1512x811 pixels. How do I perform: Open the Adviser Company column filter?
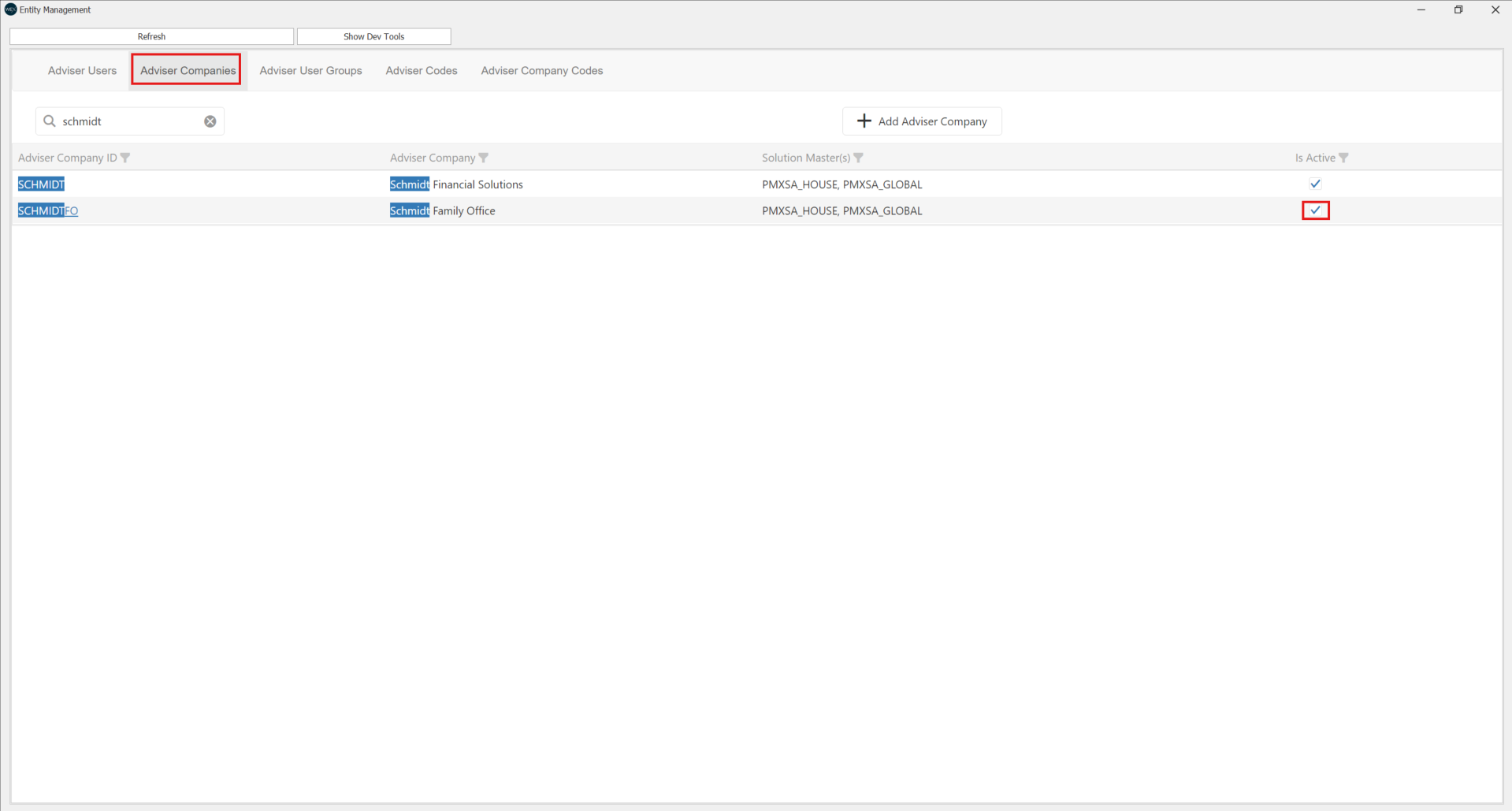click(484, 158)
